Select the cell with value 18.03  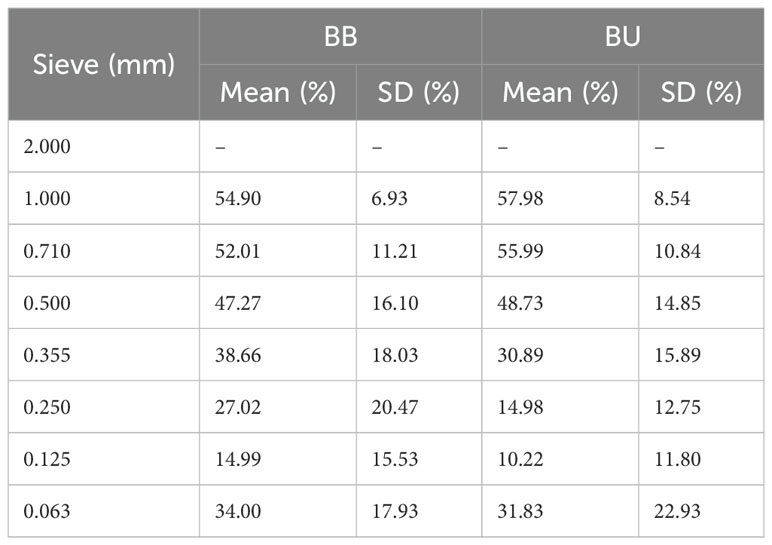(396, 354)
